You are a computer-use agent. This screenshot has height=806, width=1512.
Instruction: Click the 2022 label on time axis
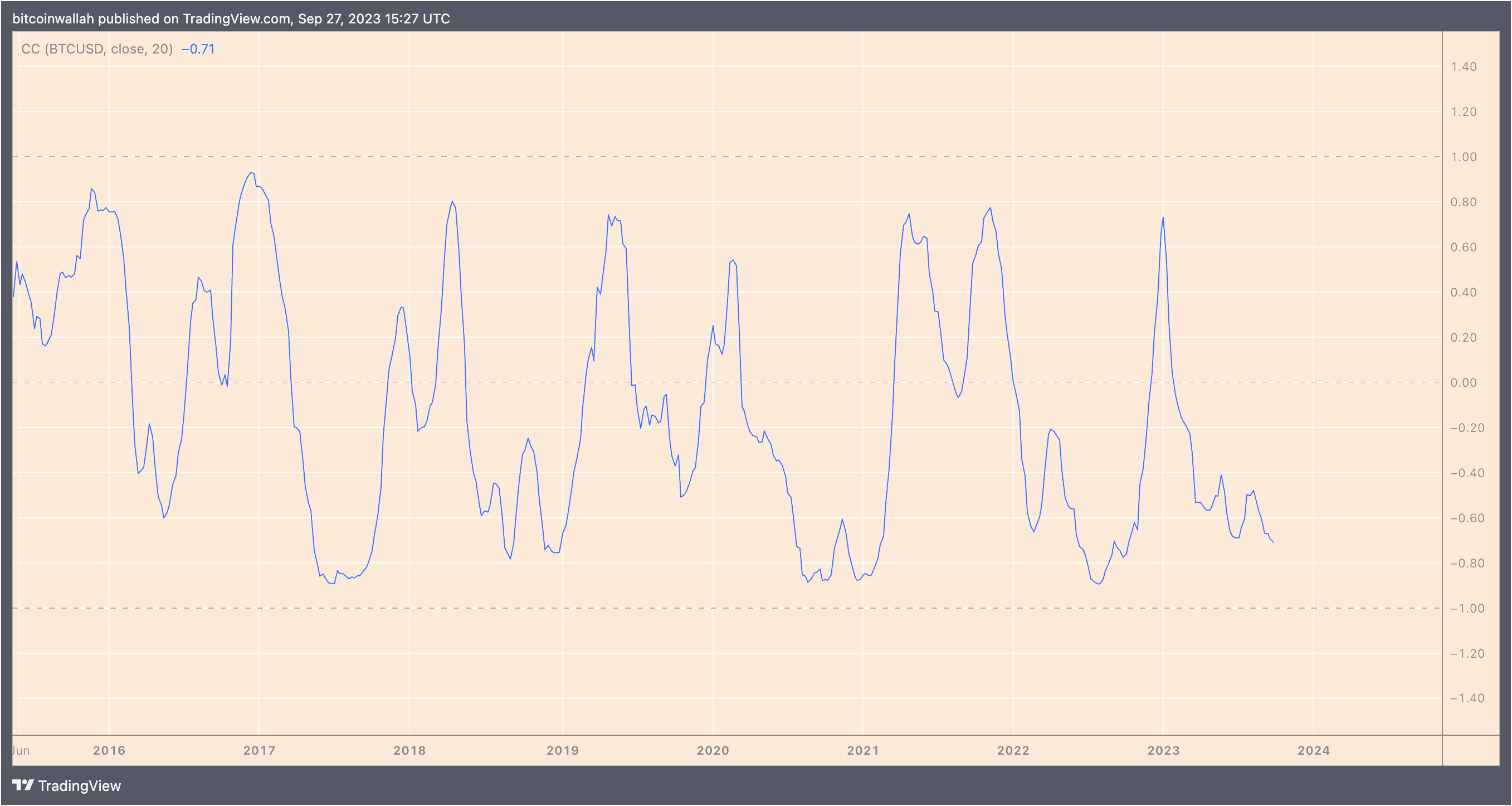pyautogui.click(x=1014, y=750)
